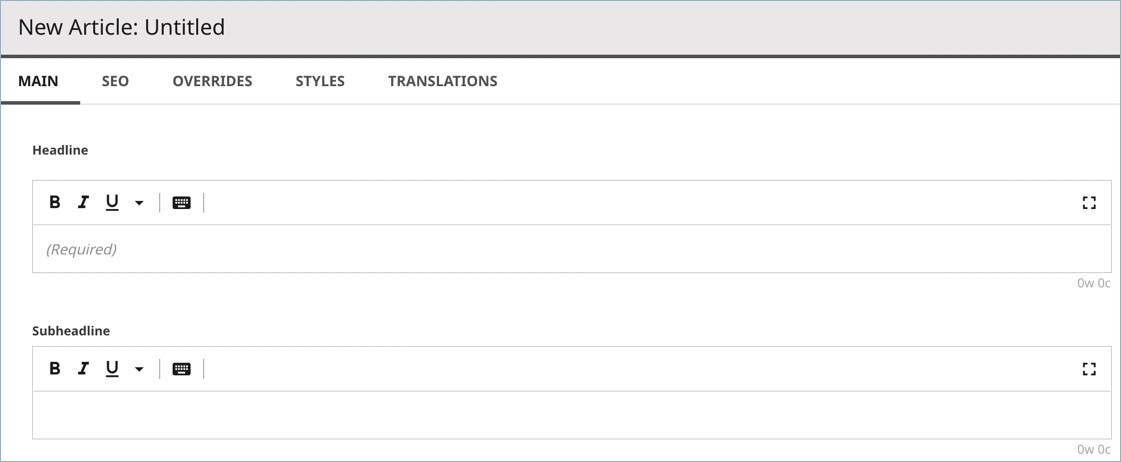
Task: Open Headline toolbar's more formatting dropdown arrow
Action: point(139,203)
